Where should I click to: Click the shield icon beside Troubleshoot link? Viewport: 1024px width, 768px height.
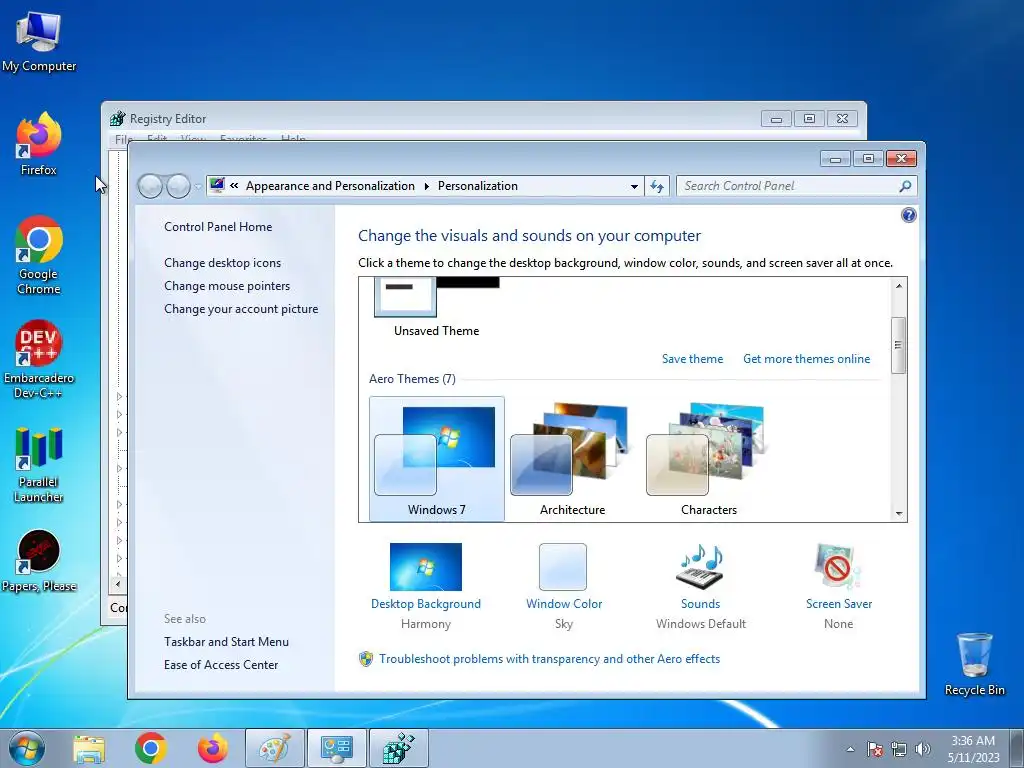point(366,658)
